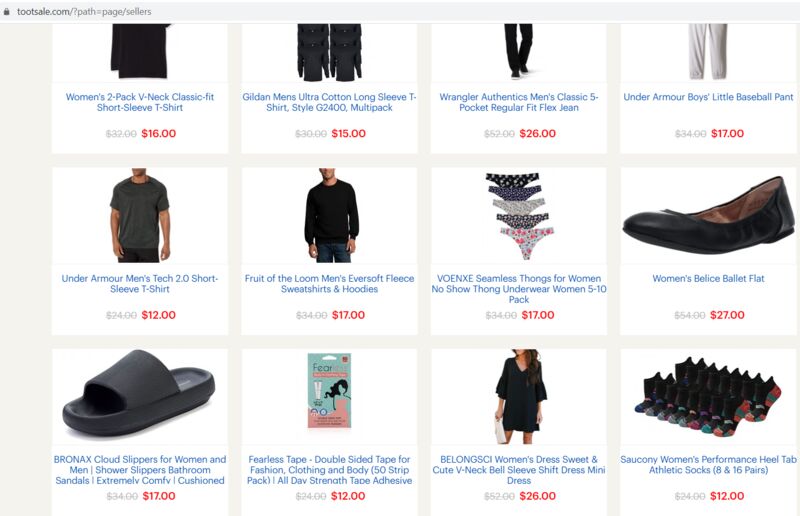Open Under Armour Men's Tech 2.0 title link
This screenshot has width=800, height=516.
pos(140,283)
